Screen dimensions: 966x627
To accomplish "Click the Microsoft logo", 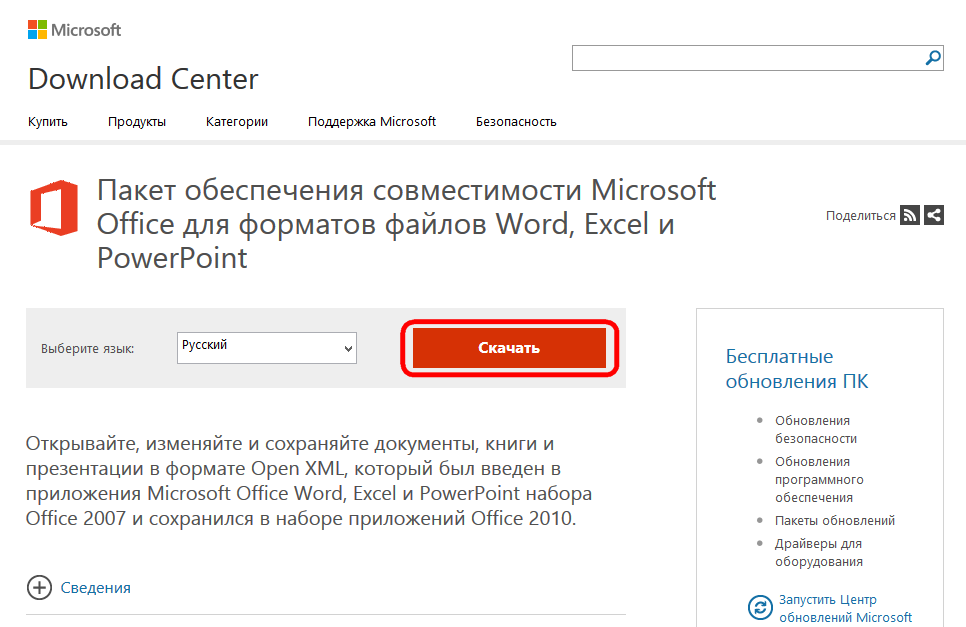I will point(74,30).
